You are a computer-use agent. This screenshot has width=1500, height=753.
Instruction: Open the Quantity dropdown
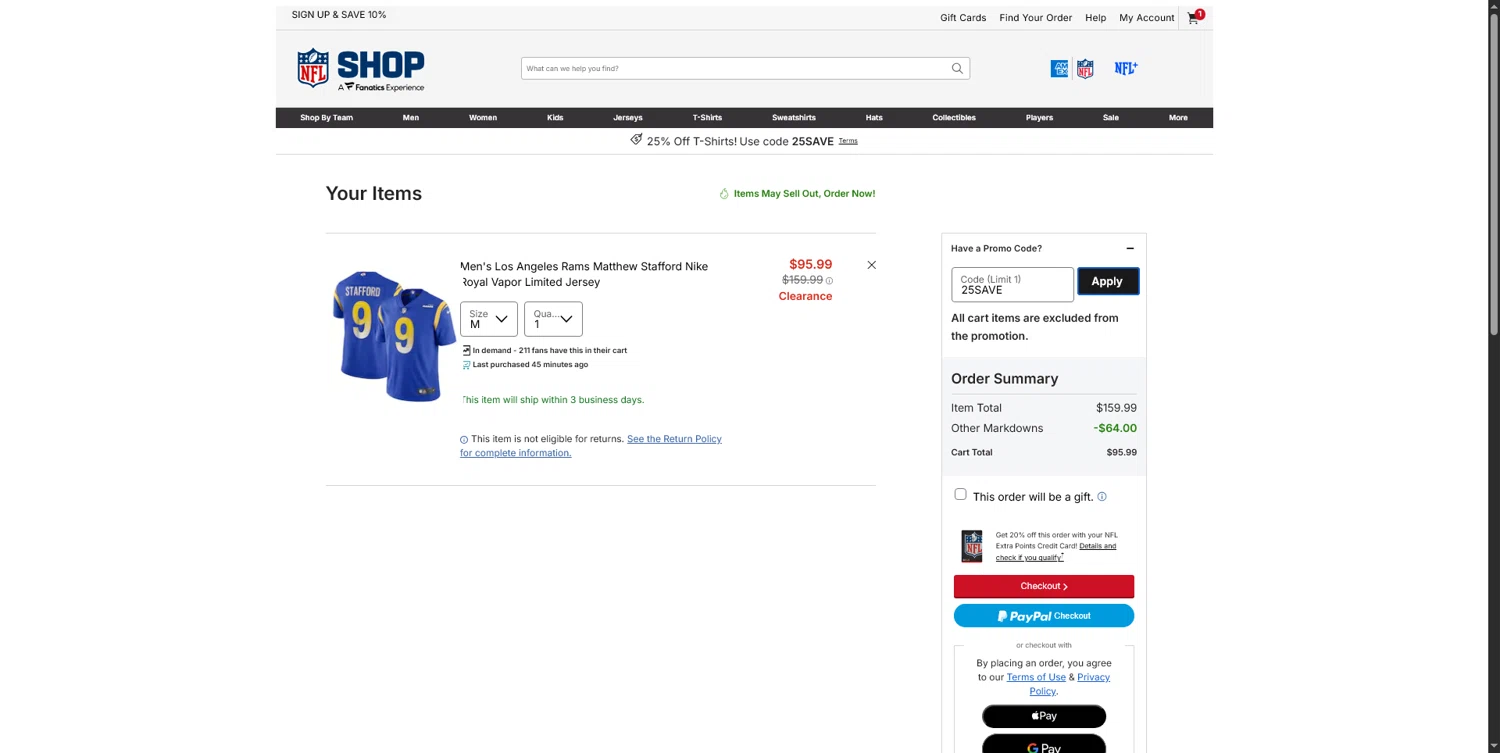tap(553, 319)
